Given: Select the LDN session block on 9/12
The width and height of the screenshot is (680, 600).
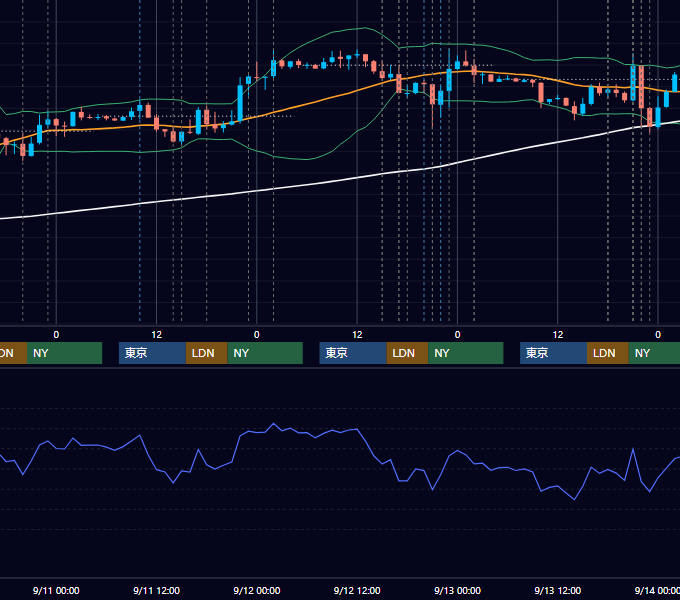Looking at the screenshot, I should tap(407, 353).
